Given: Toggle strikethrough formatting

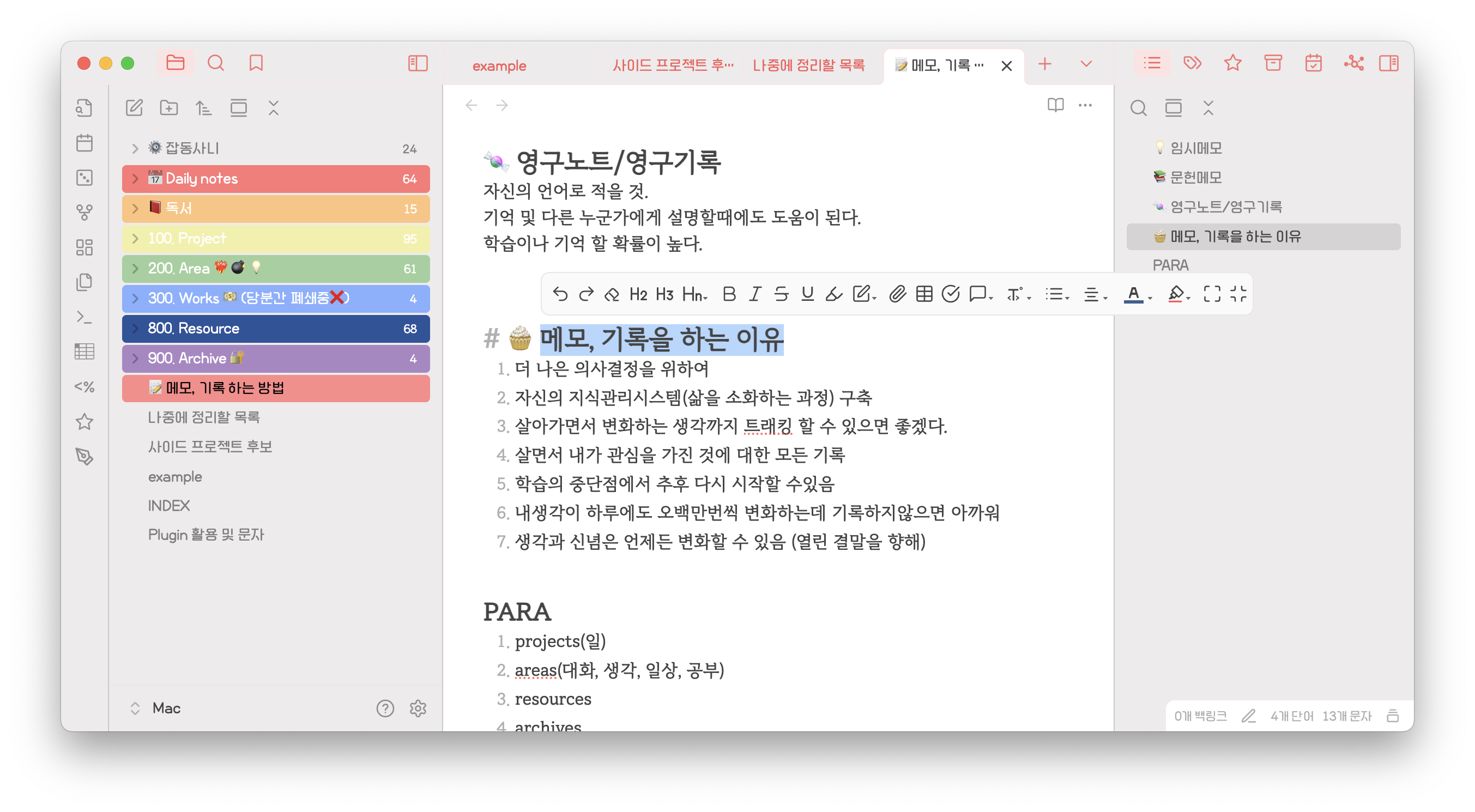Looking at the screenshot, I should tap(781, 294).
